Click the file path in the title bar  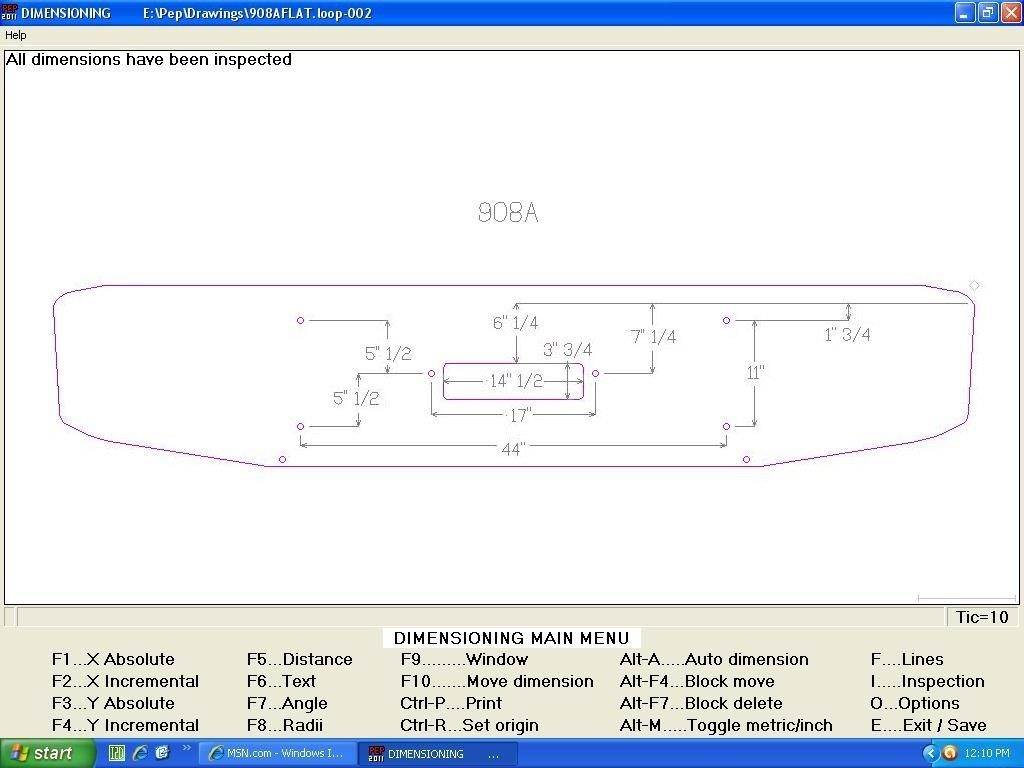[257, 13]
